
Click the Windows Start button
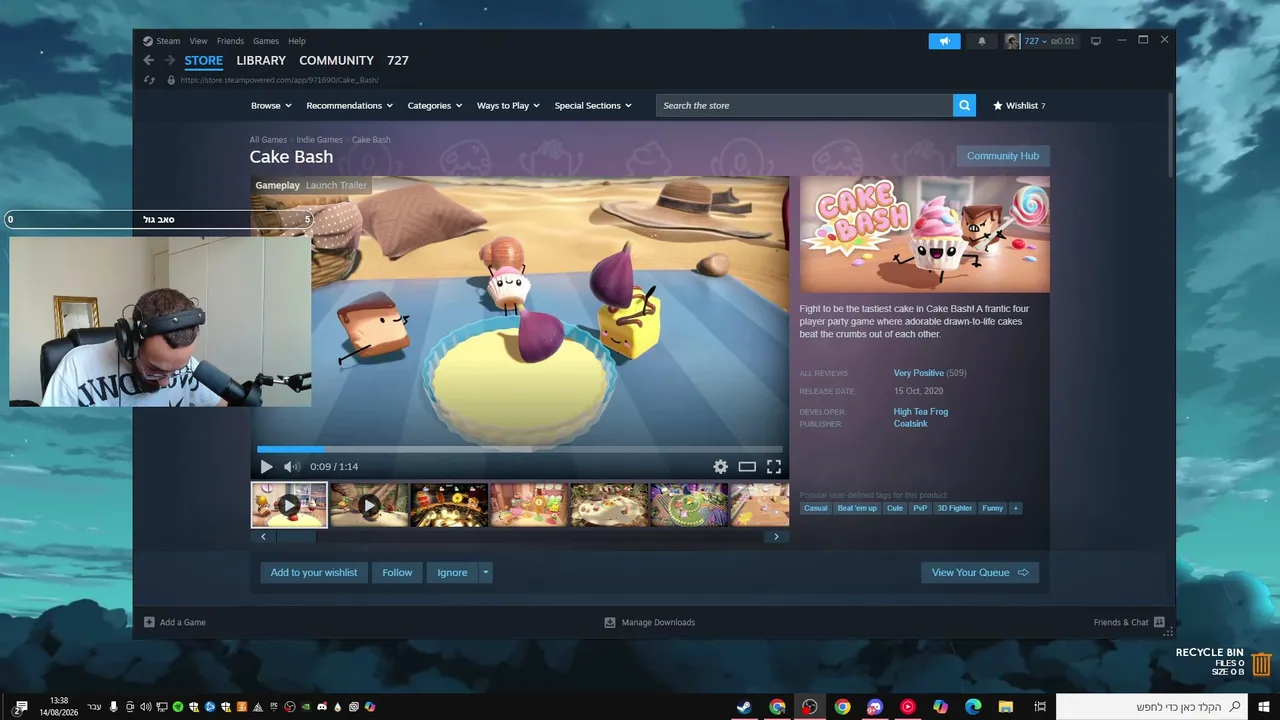1265,707
